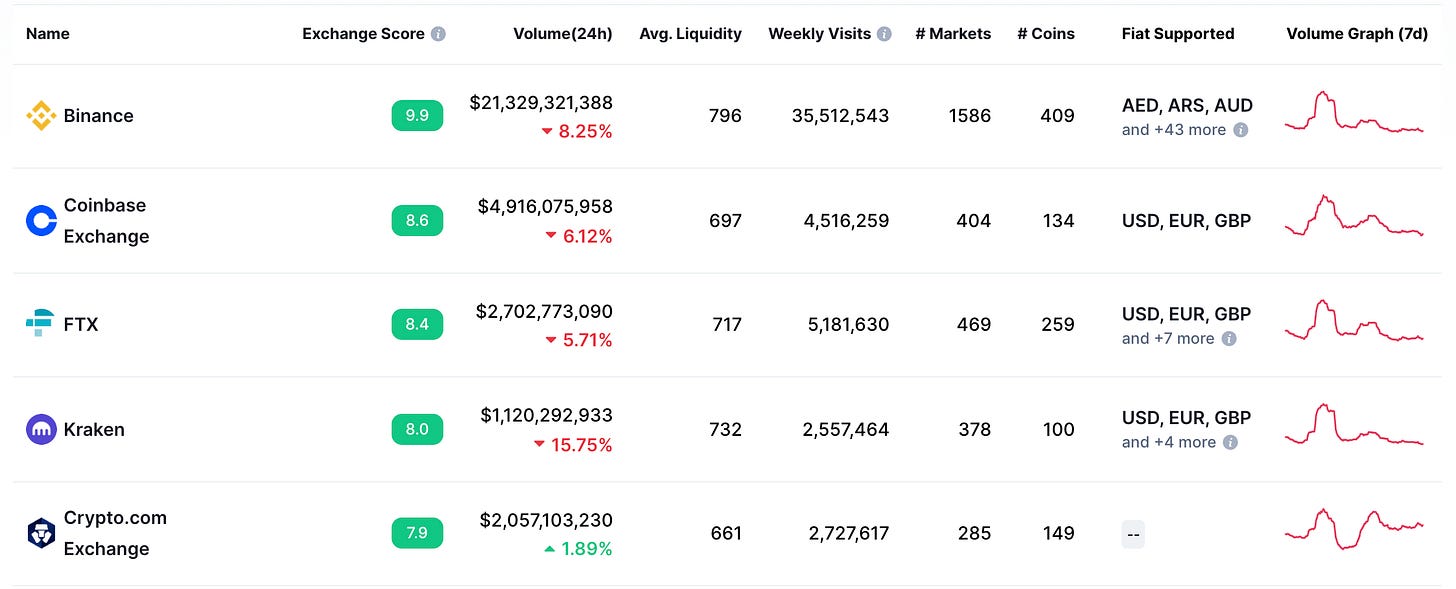Click the 6.12% change for Coinbase
This screenshot has height=589, width=1456.
(x=587, y=236)
